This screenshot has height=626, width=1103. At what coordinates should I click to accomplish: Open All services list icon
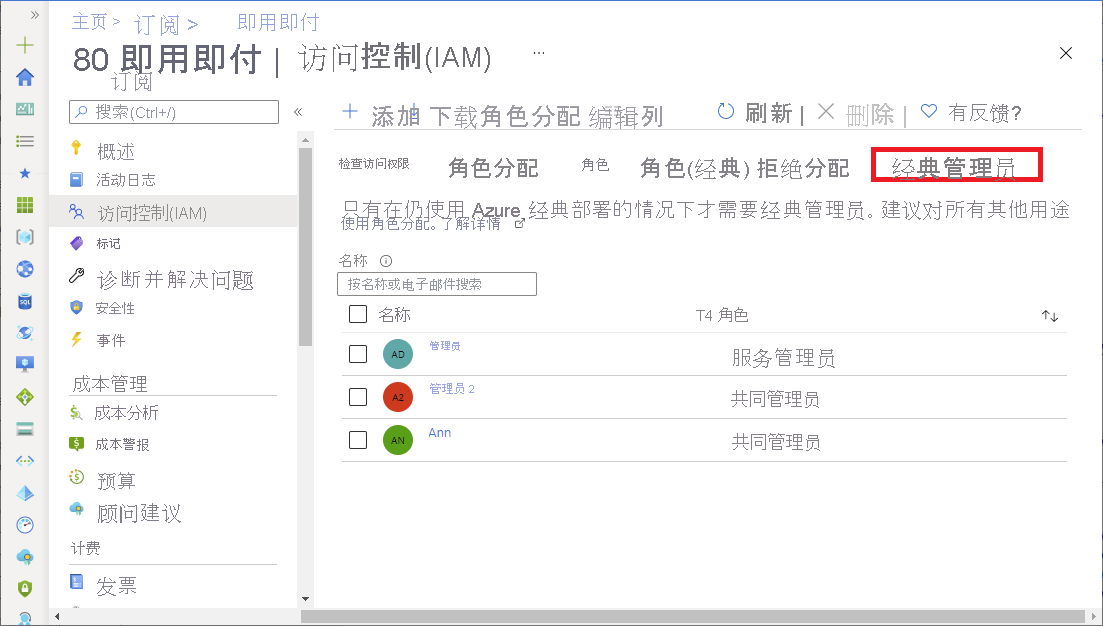pyautogui.click(x=25, y=141)
